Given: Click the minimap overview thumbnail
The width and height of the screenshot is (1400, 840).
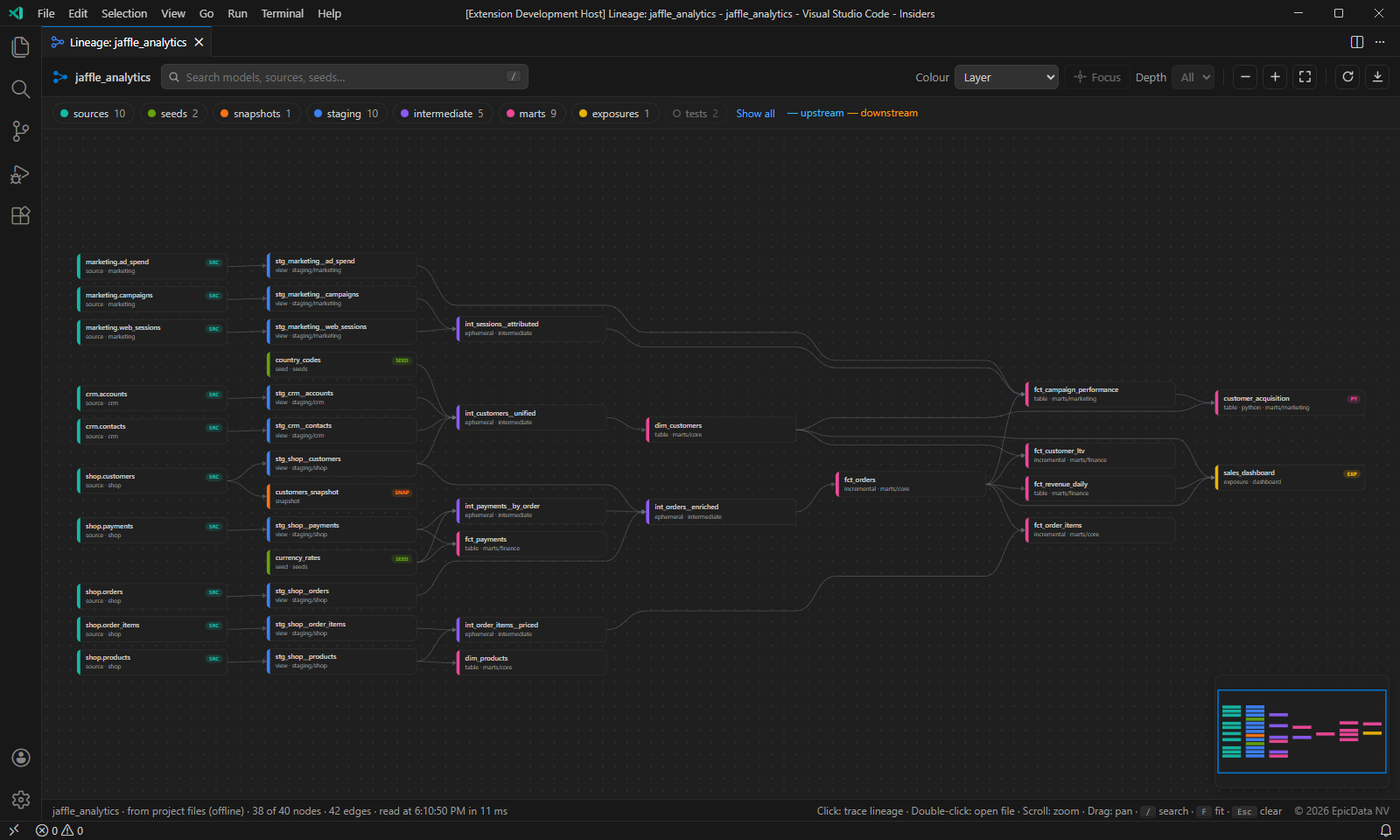Looking at the screenshot, I should pyautogui.click(x=1302, y=731).
